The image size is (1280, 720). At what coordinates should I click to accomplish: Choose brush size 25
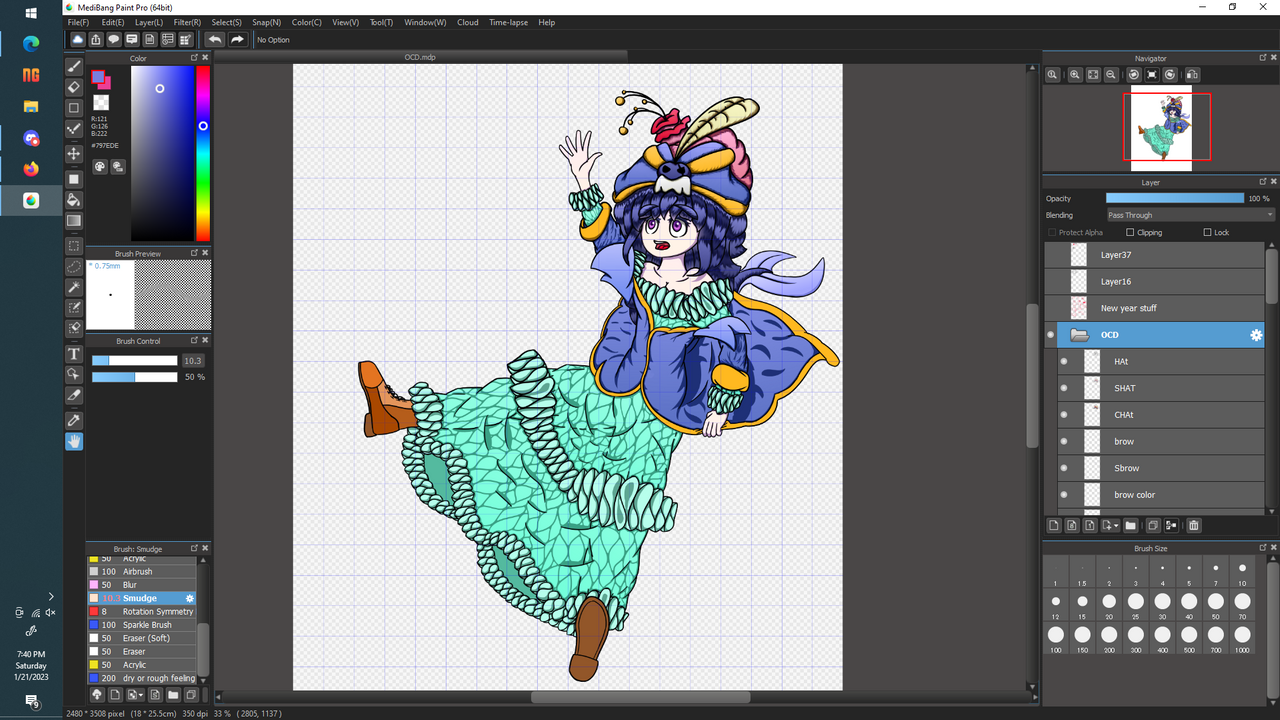click(x=1136, y=606)
